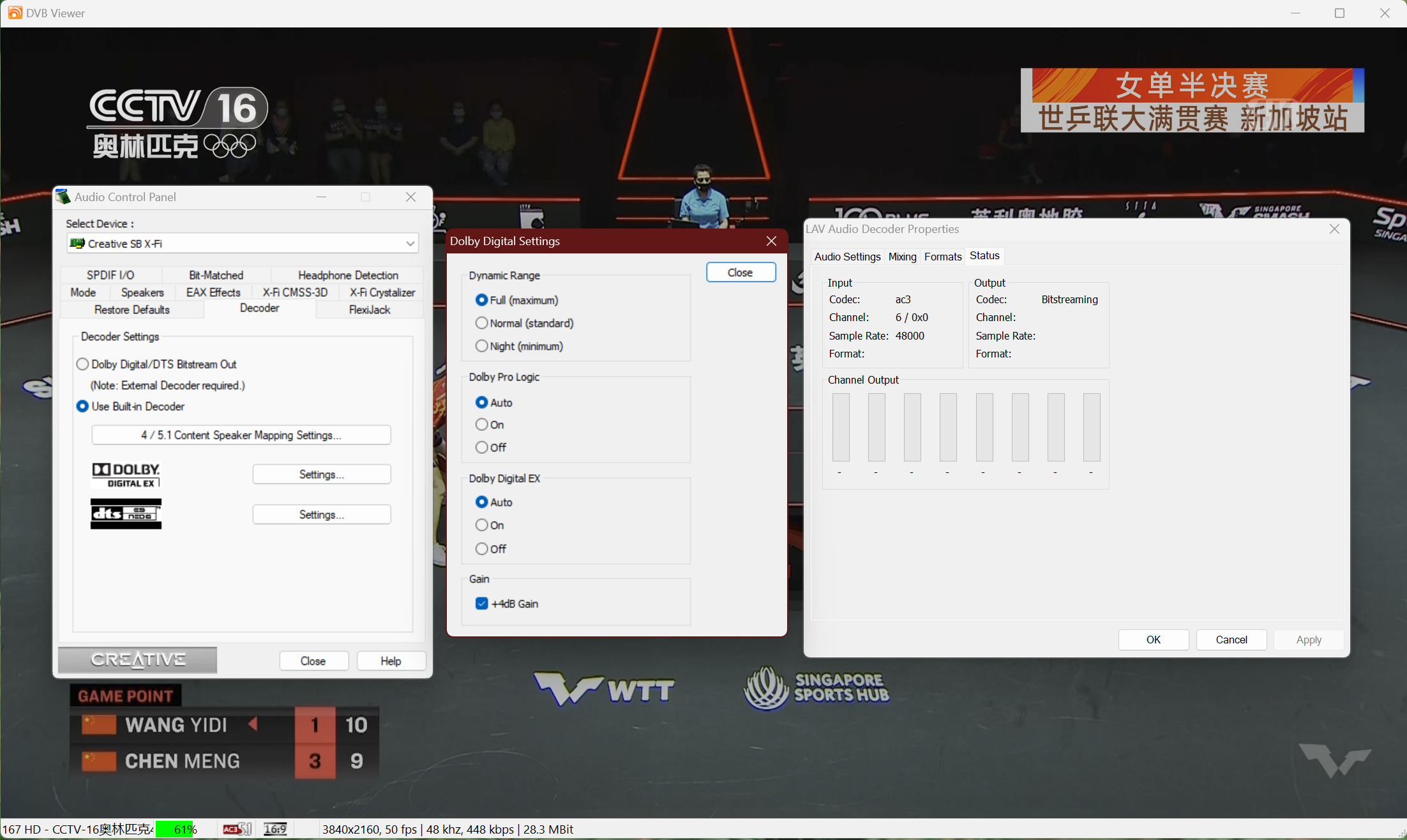This screenshot has width=1407, height=840.
Task: Open LAV Audio Settings tab
Action: point(847,257)
